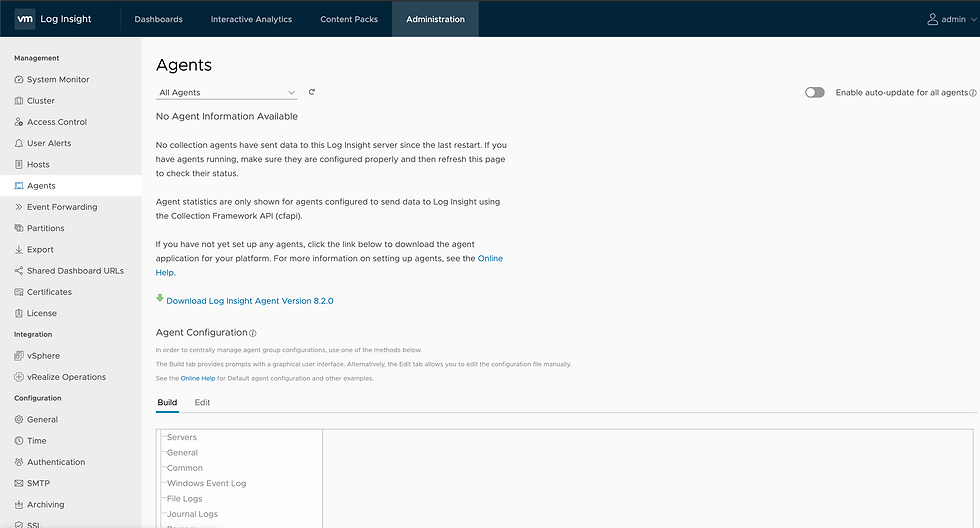Select File Logs tree item
The width and height of the screenshot is (980, 528).
[184, 499]
